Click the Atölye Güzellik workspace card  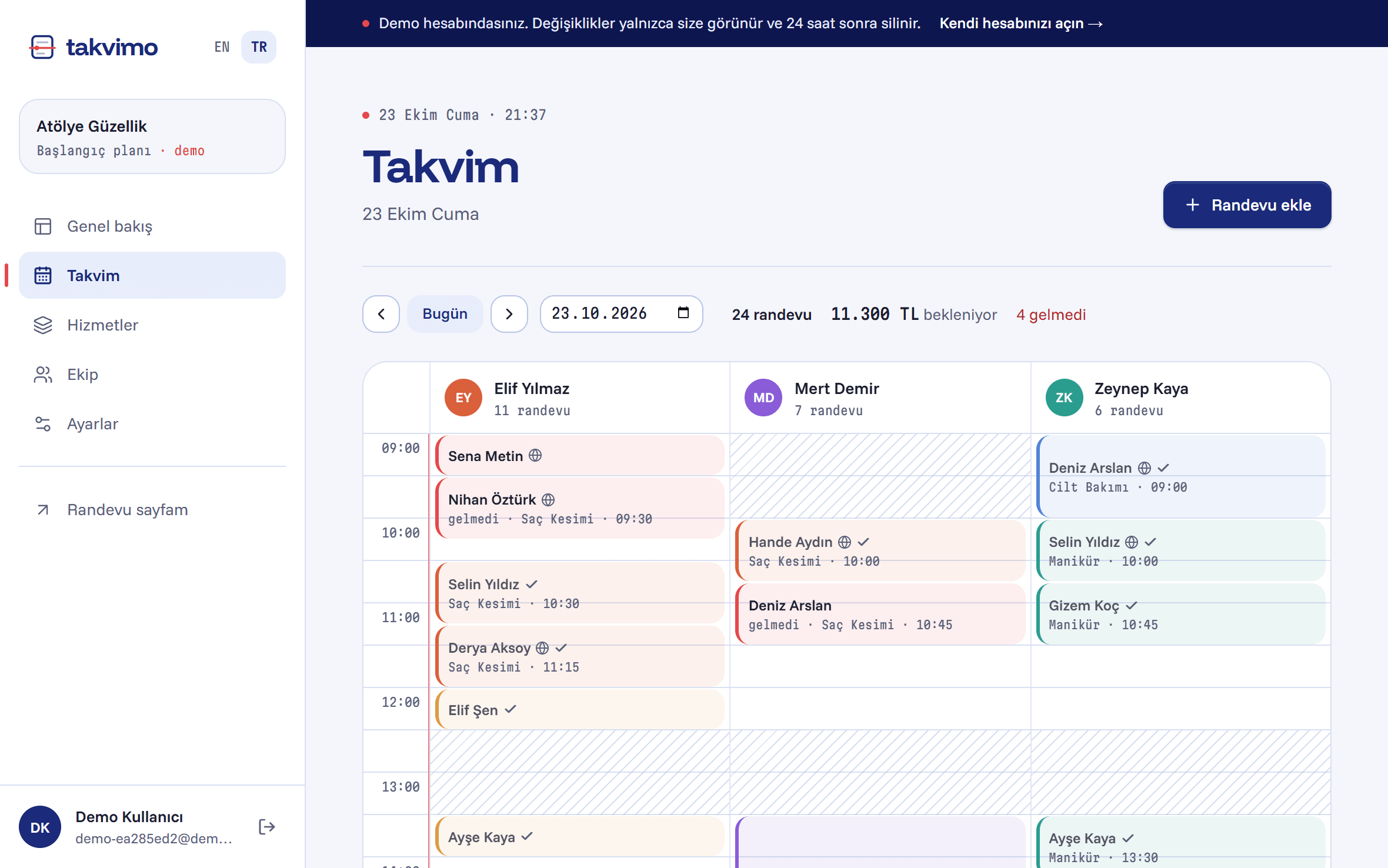click(152, 136)
